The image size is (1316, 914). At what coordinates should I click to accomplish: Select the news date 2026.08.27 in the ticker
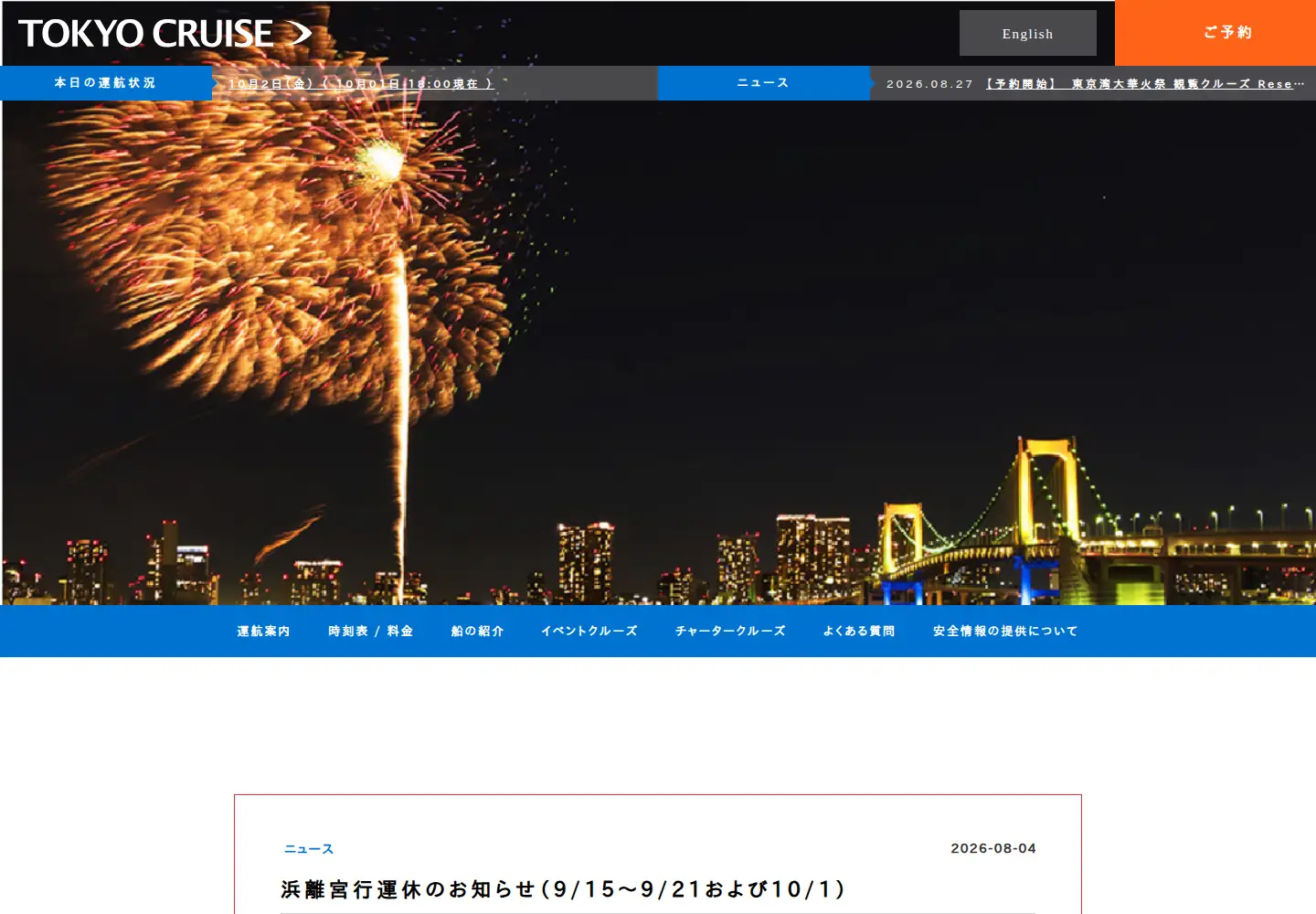click(x=929, y=84)
